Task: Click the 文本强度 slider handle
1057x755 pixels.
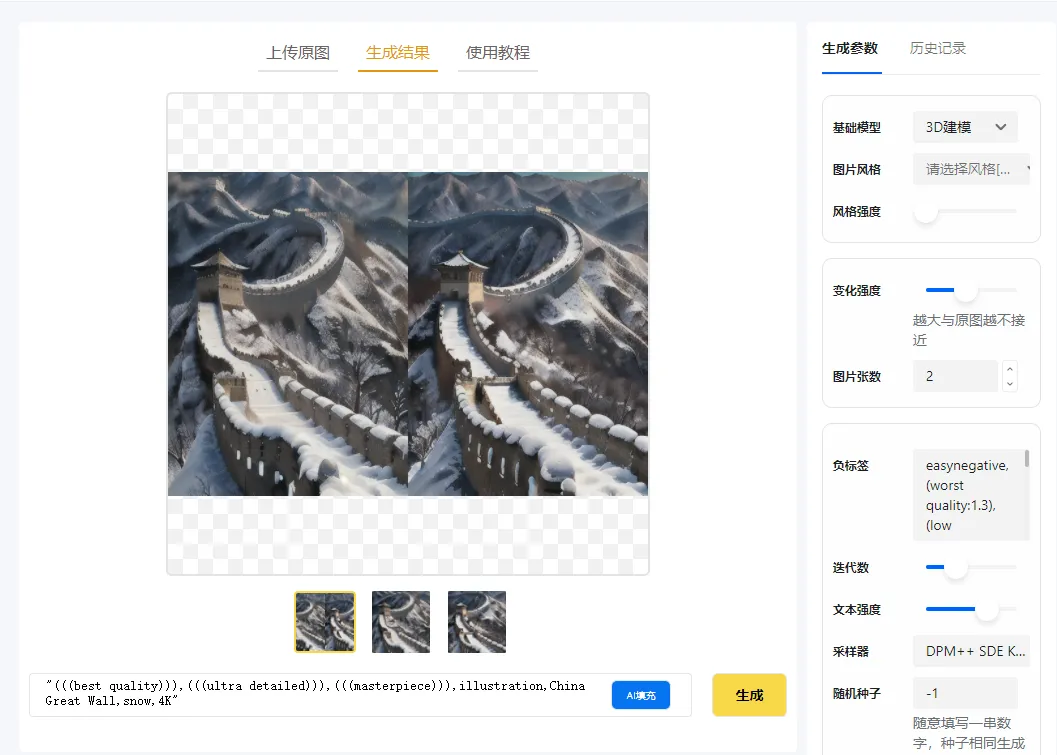Action: click(x=986, y=609)
